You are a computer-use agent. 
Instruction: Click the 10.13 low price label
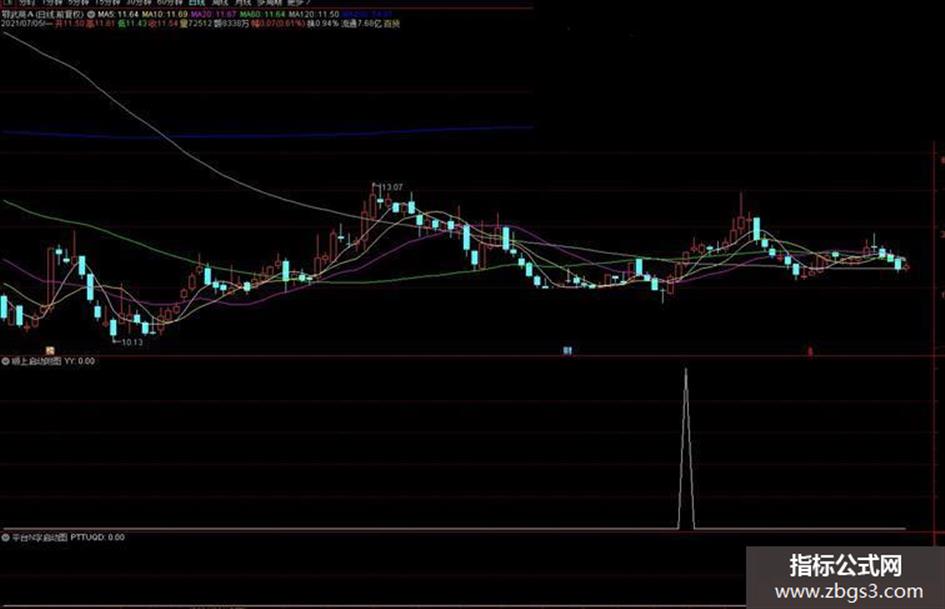coord(132,342)
